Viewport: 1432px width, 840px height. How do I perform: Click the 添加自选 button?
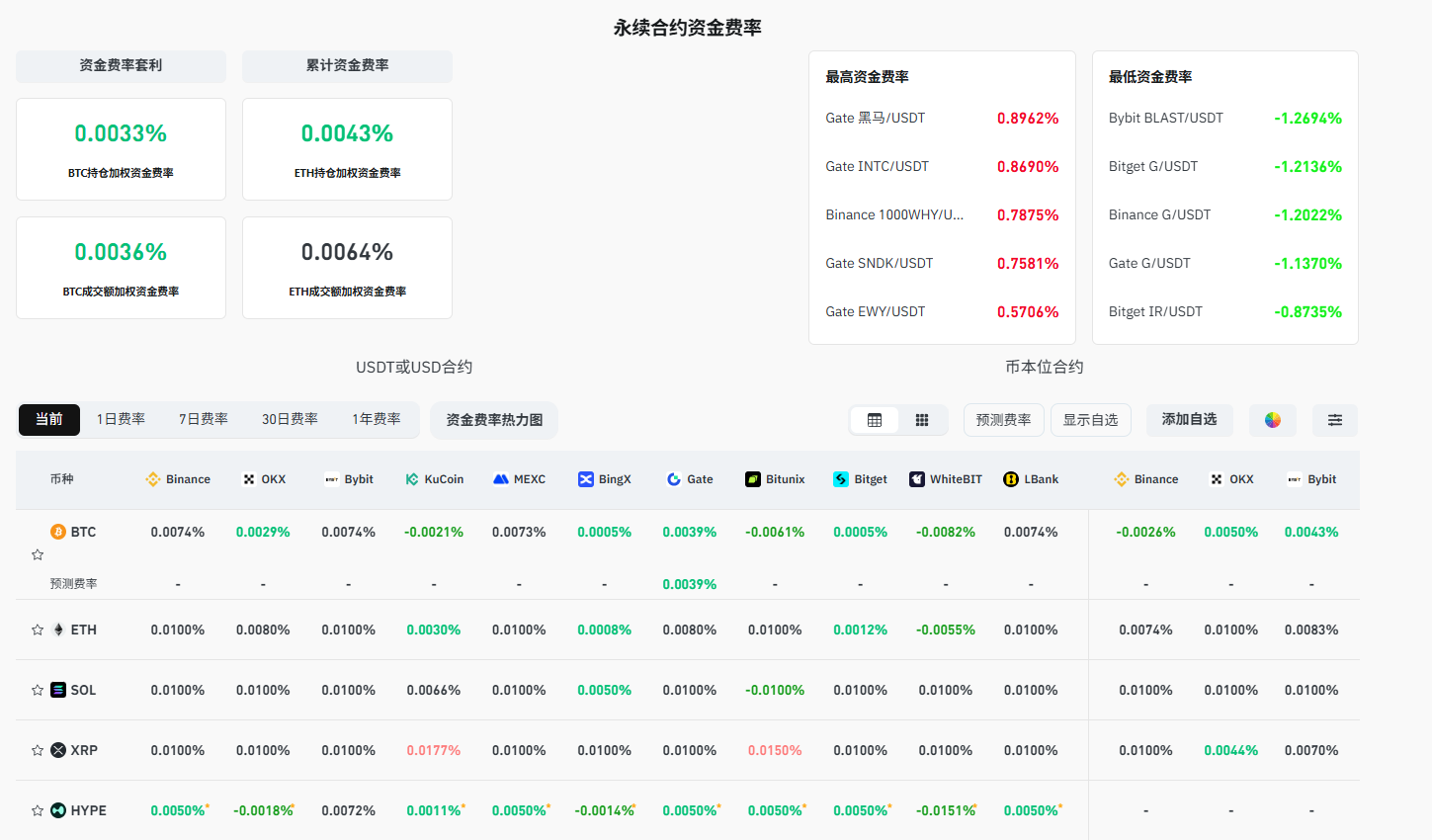[1189, 419]
